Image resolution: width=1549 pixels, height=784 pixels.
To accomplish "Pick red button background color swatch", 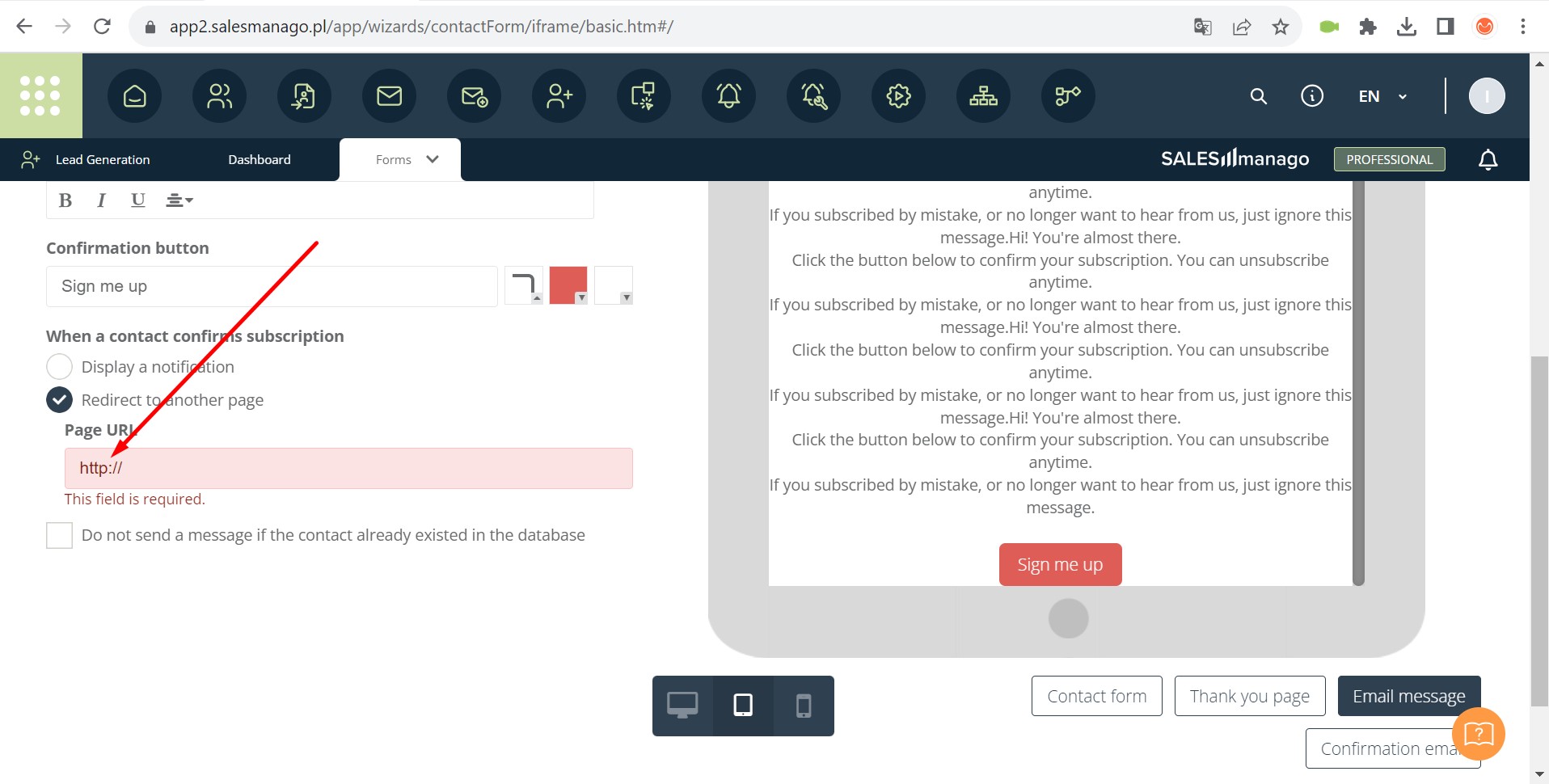I will pos(568,285).
